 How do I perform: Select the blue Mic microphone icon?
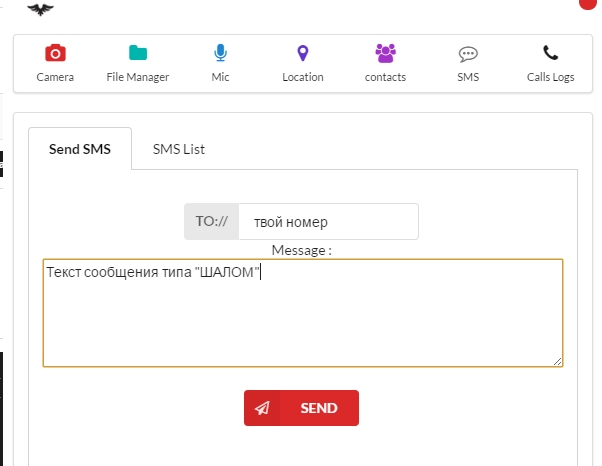tap(220, 54)
